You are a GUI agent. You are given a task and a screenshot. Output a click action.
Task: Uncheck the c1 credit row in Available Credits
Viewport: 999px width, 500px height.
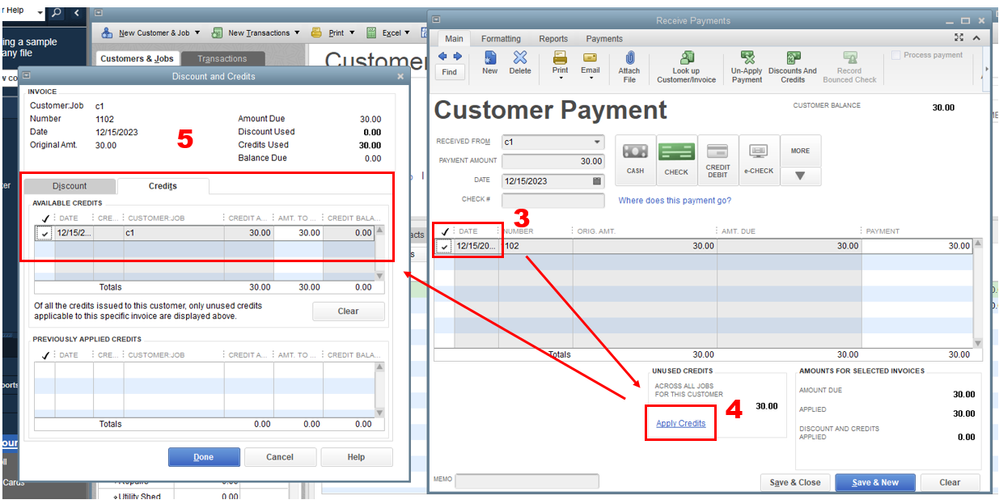[44, 233]
